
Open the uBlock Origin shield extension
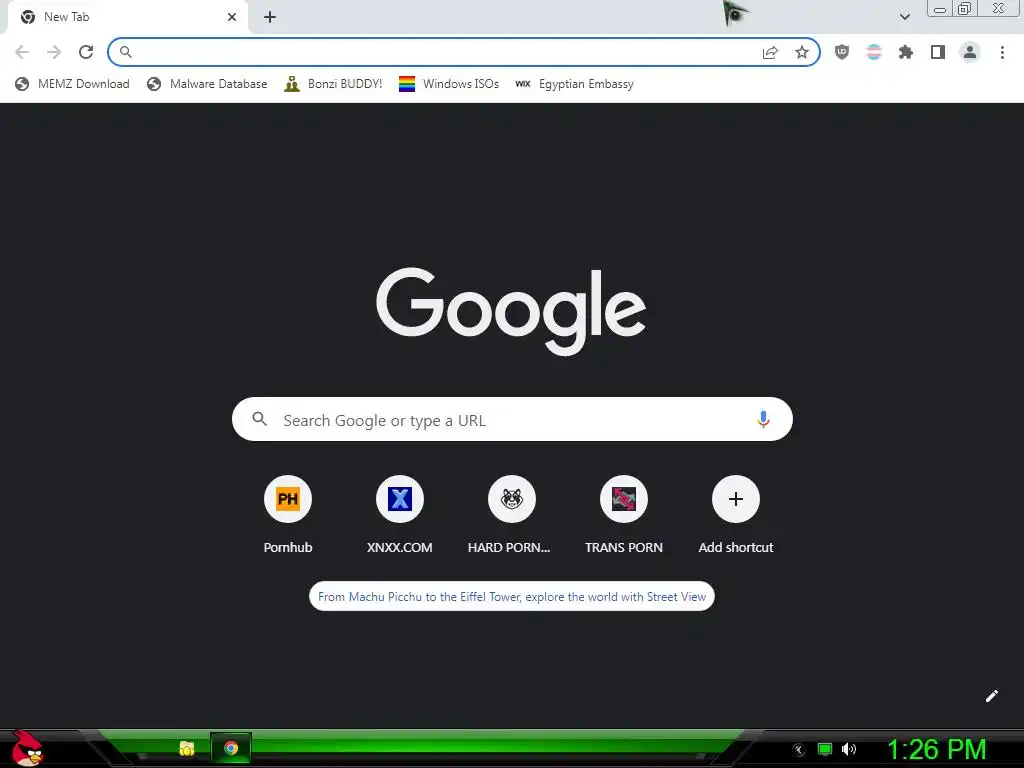click(842, 52)
